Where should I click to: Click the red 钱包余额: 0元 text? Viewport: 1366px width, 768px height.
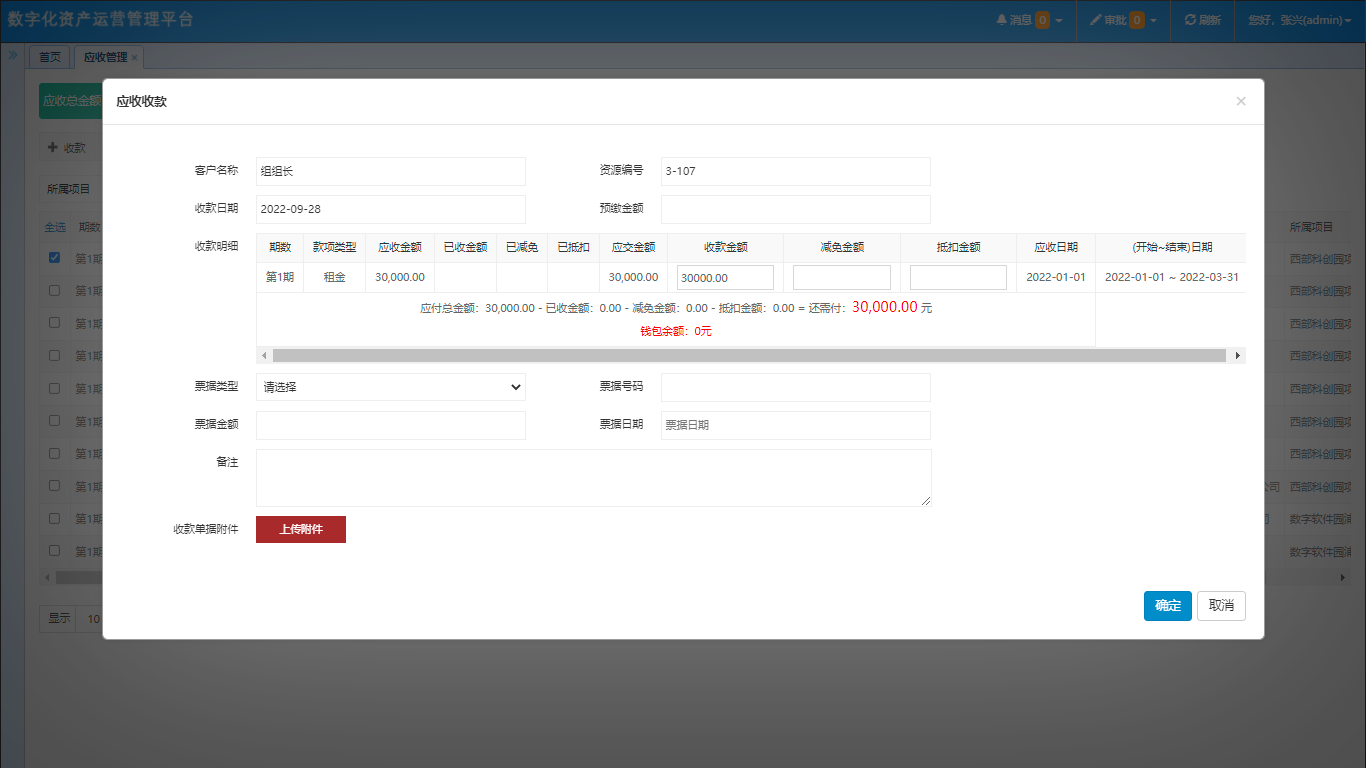[676, 331]
